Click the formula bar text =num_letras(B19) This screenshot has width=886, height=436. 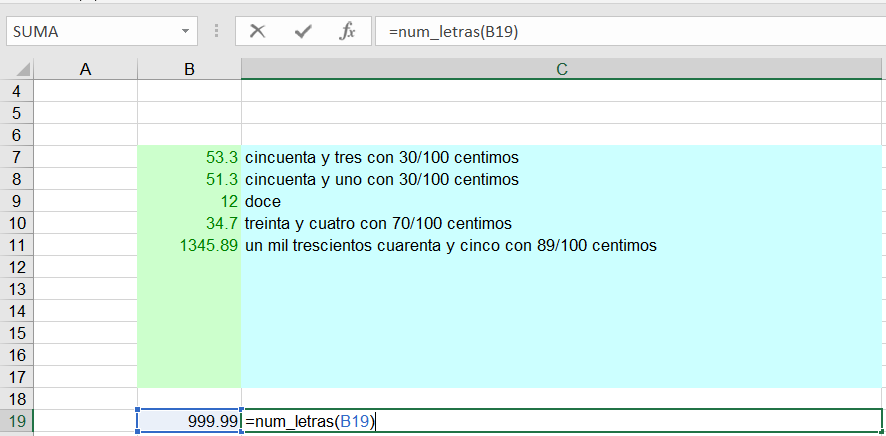pos(458,31)
